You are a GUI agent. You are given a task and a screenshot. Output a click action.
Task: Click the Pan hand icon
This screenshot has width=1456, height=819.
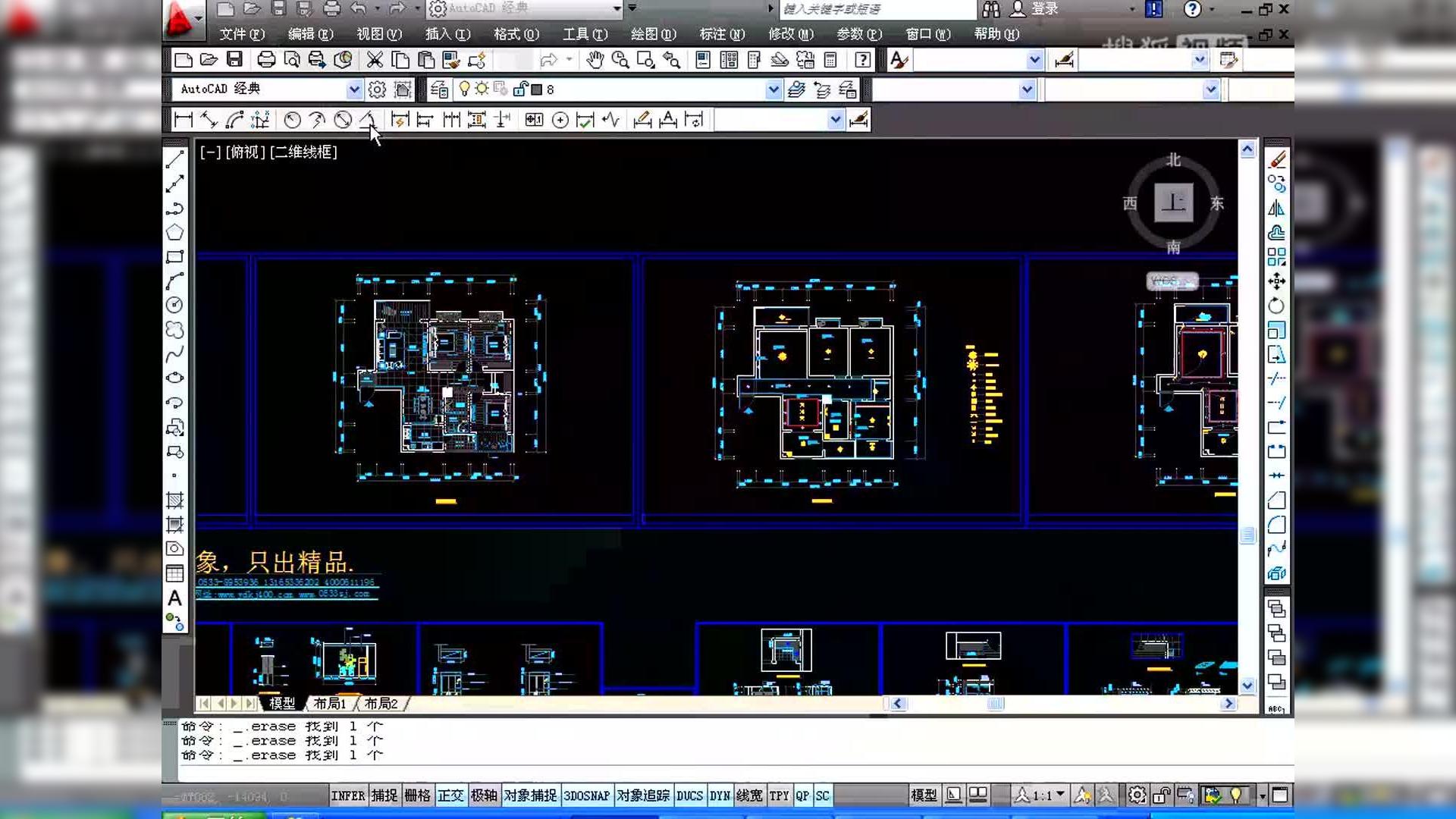[x=595, y=60]
